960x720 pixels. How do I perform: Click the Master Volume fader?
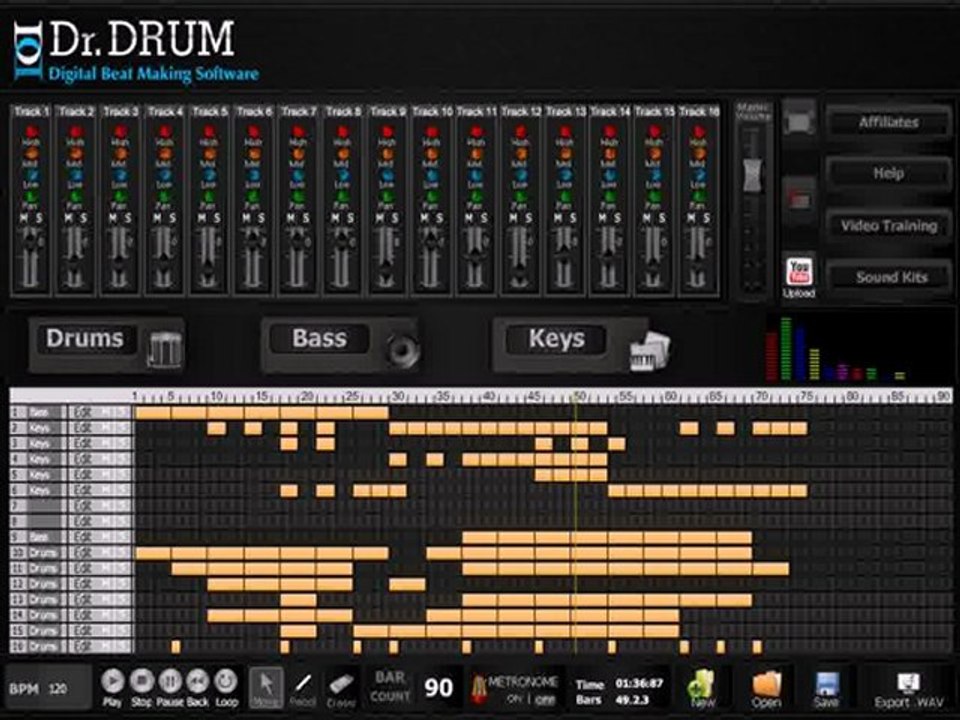[x=752, y=176]
